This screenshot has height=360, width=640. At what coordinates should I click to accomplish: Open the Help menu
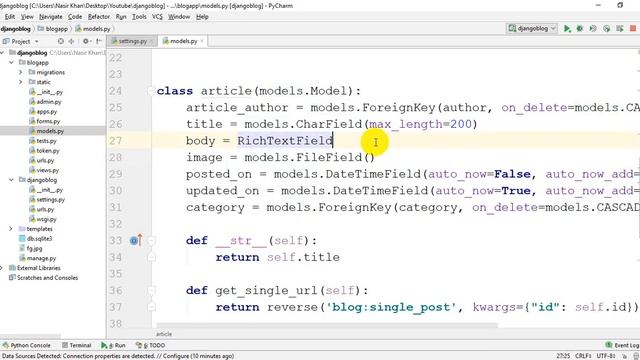202,17
